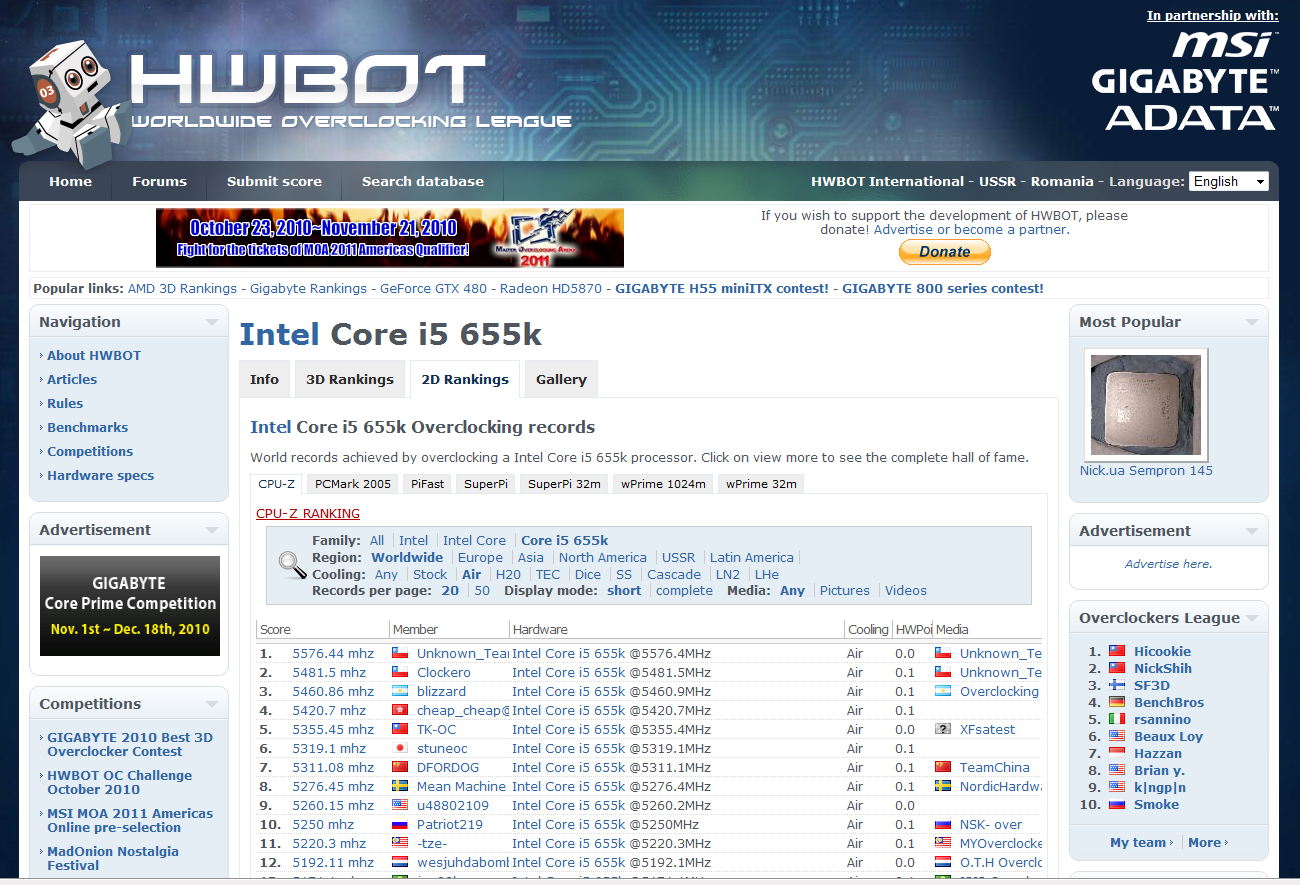Collapse the Navigation panel
The image size is (1300, 885).
point(211,321)
